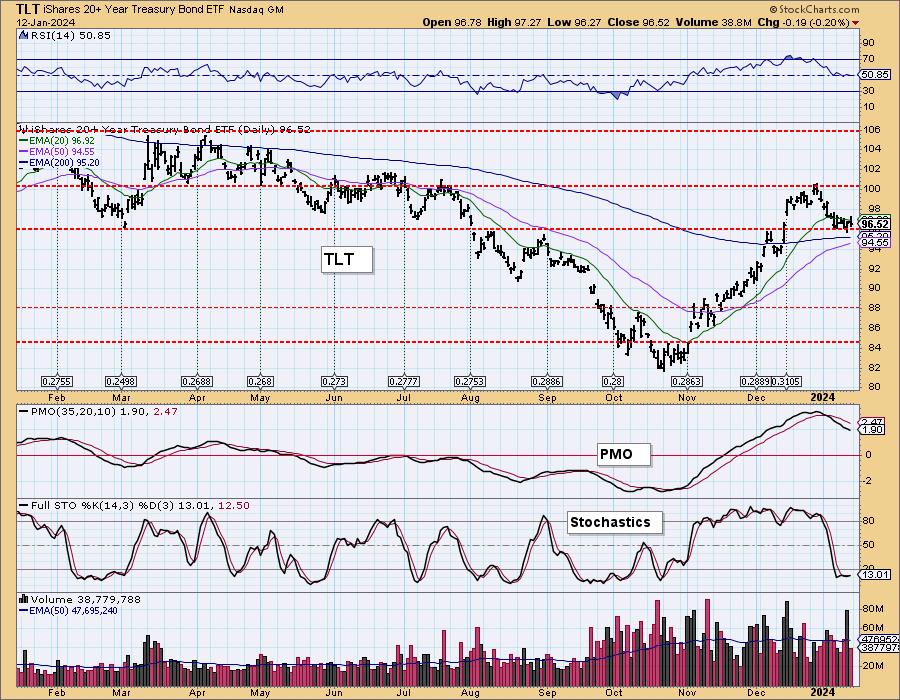Image resolution: width=900 pixels, height=700 pixels.
Task: Click the 0.28 cycle label
Action: 613,382
